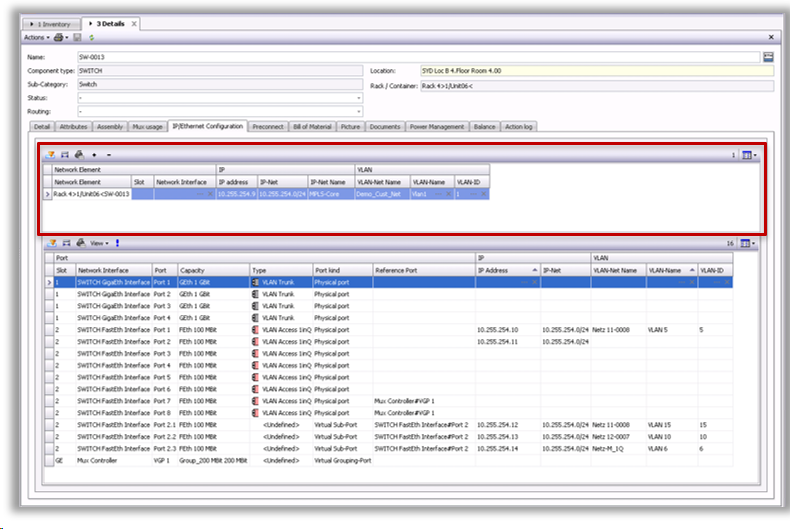Switch to the 1 Inventory tab
Viewport: 796px width, 529px height.
52,24
